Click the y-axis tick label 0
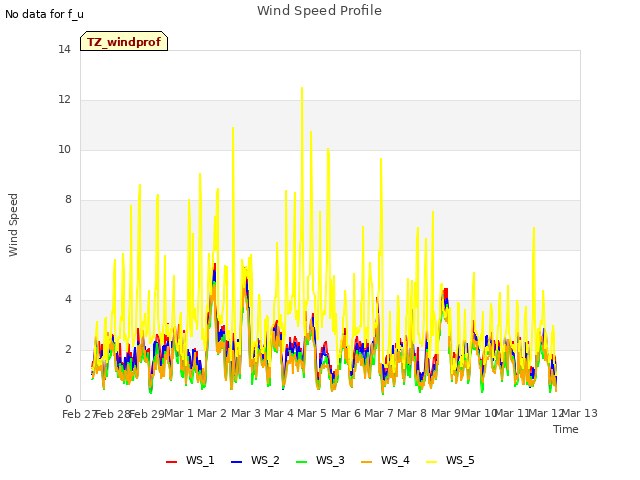The image size is (640, 480). (x=68, y=400)
